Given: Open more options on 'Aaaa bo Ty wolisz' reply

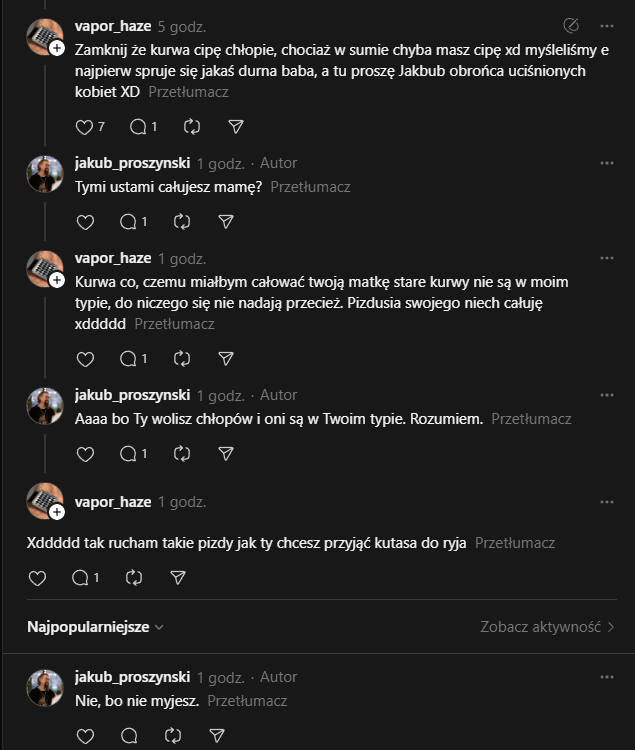Looking at the screenshot, I should [x=607, y=394].
